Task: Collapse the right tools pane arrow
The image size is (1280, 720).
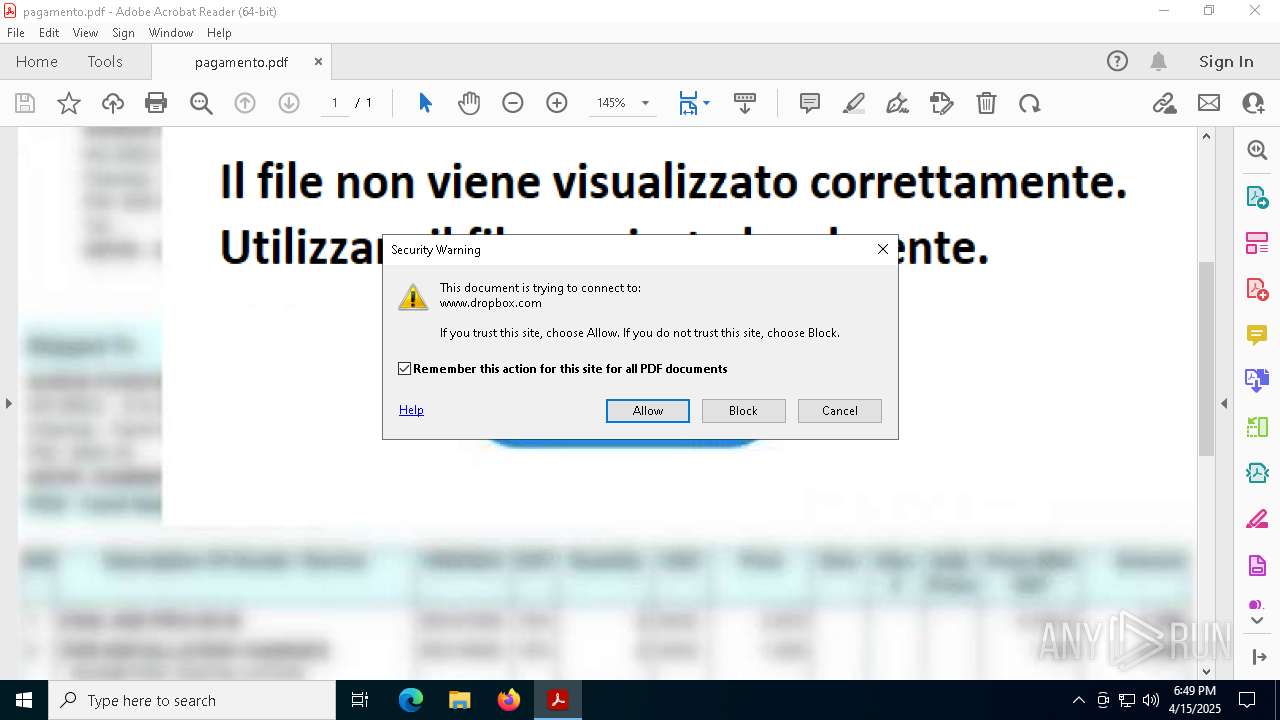Action: [1224, 403]
